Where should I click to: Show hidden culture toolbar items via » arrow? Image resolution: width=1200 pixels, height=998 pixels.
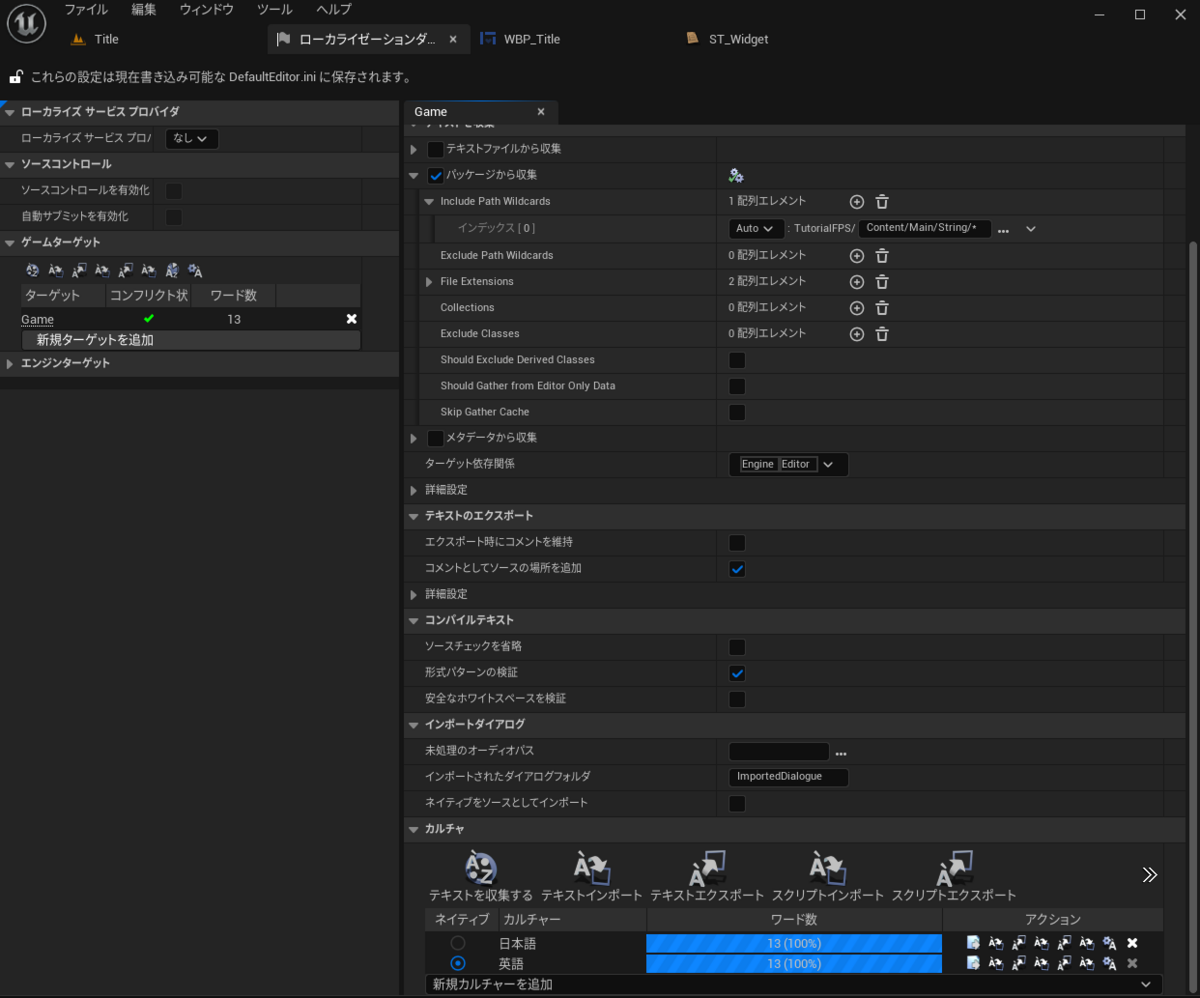(1150, 875)
